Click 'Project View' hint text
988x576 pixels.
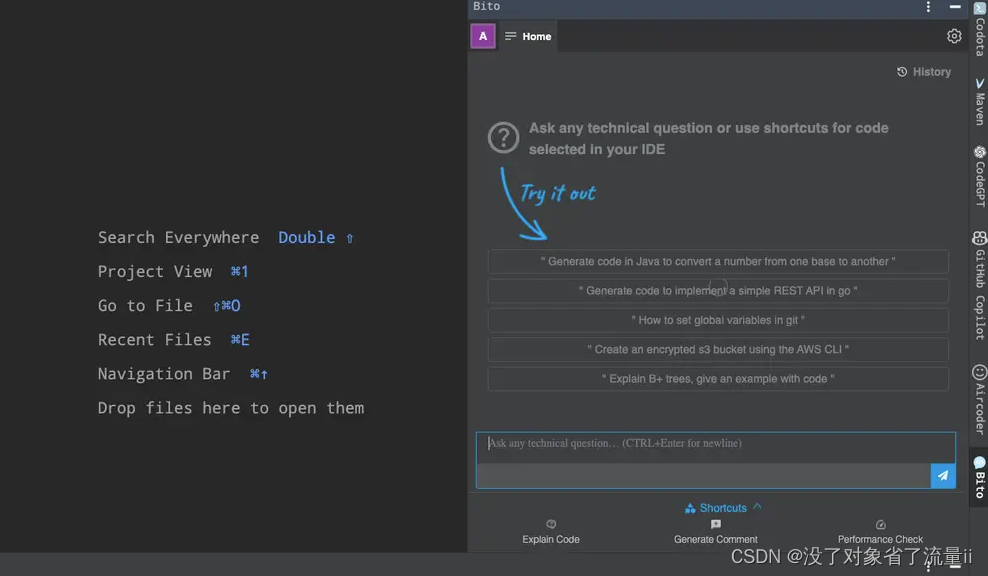click(155, 272)
